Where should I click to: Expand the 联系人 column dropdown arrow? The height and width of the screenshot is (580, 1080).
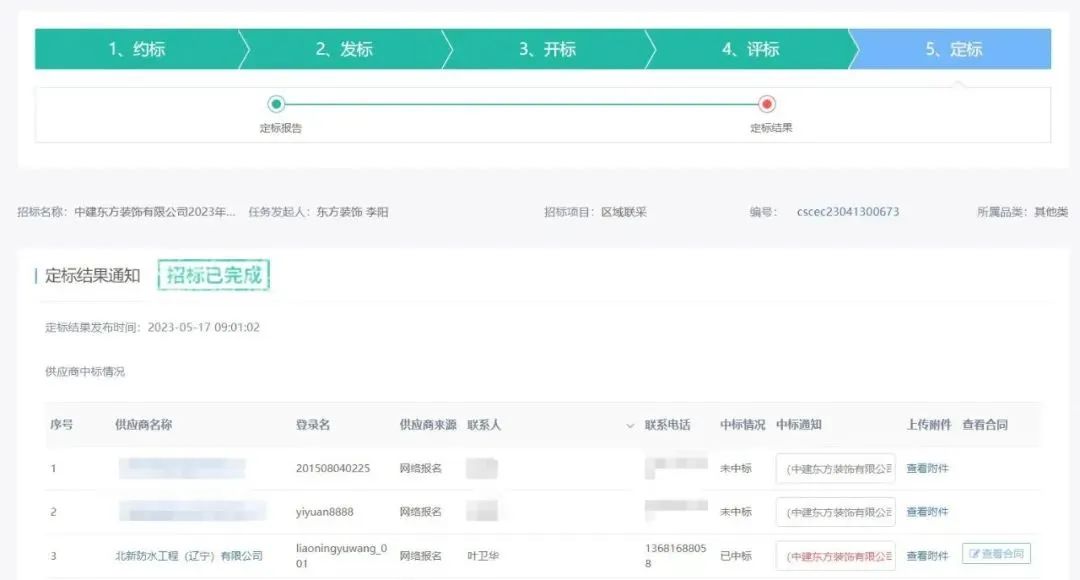(x=630, y=426)
